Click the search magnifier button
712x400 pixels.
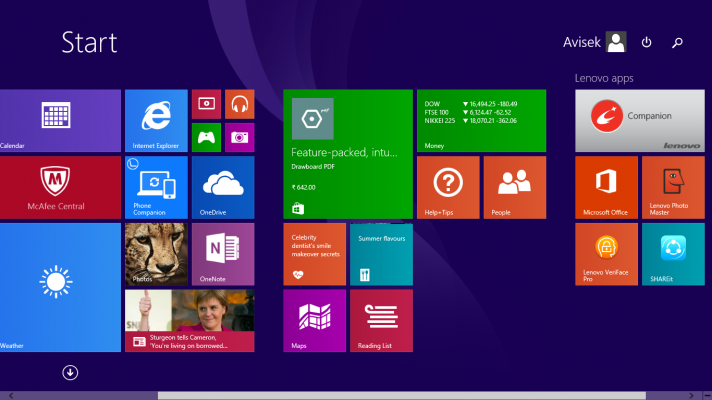pyautogui.click(x=677, y=42)
